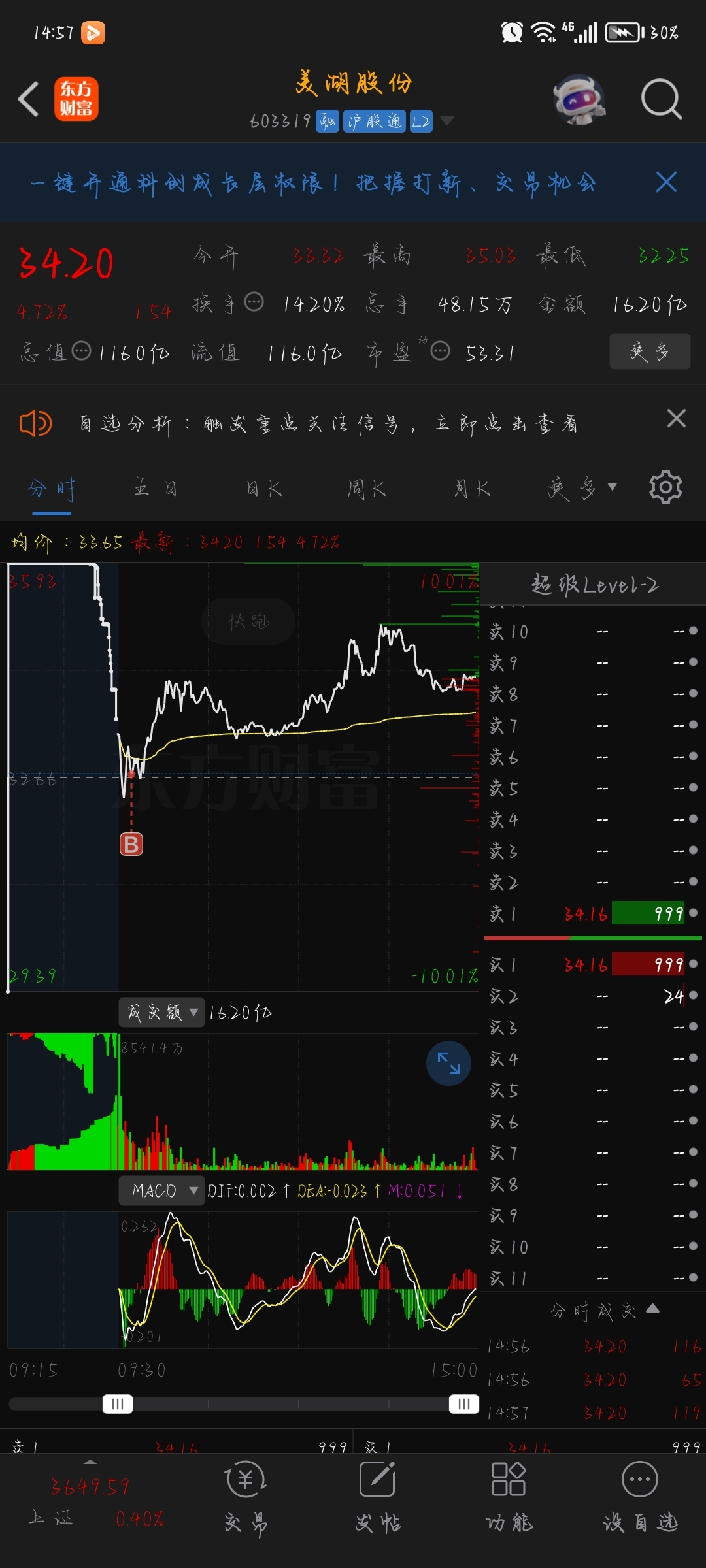
Task: Select 卖1 price 34.16
Action: [x=586, y=914]
